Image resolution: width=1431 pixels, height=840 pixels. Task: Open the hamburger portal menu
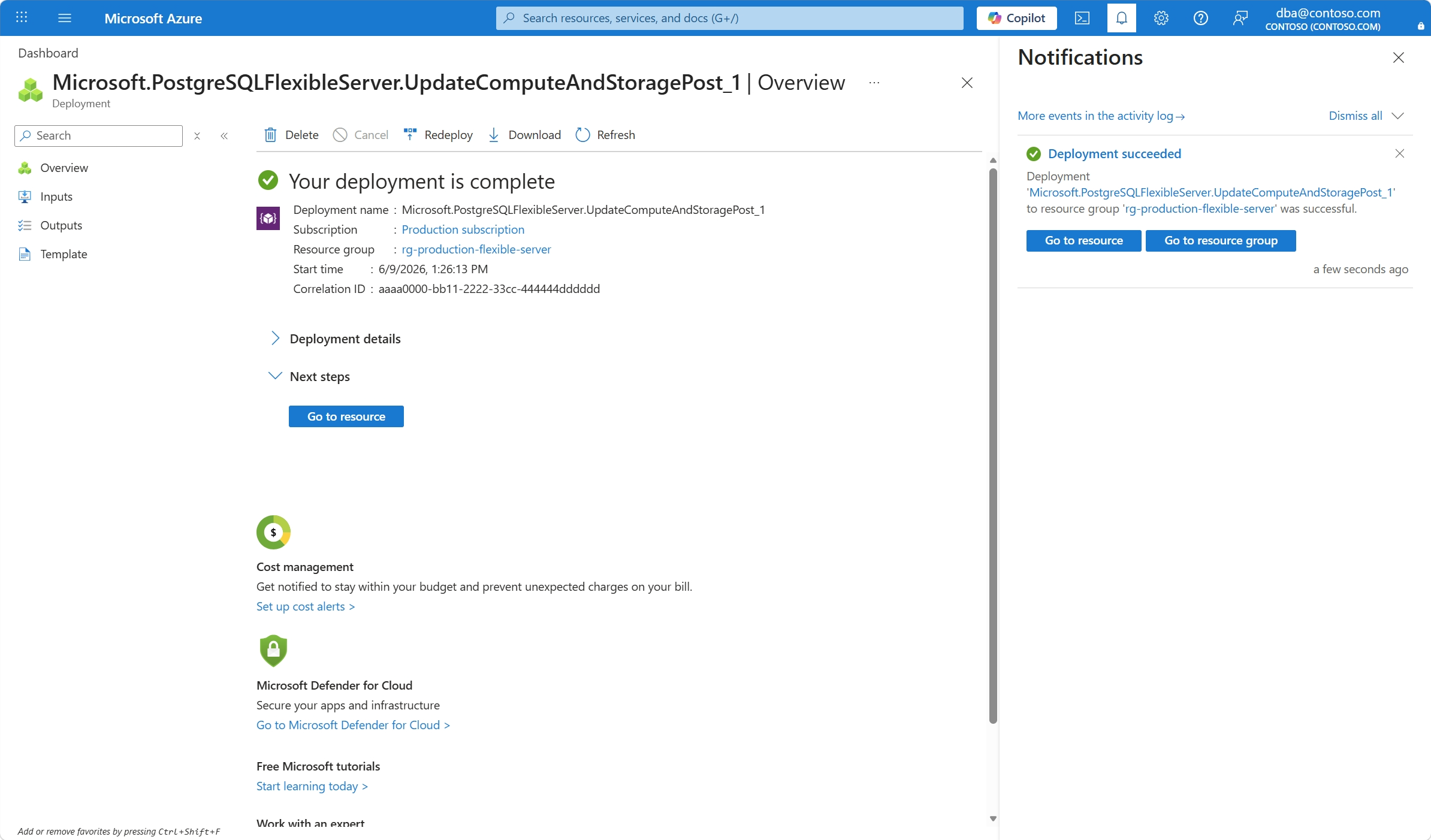point(65,18)
